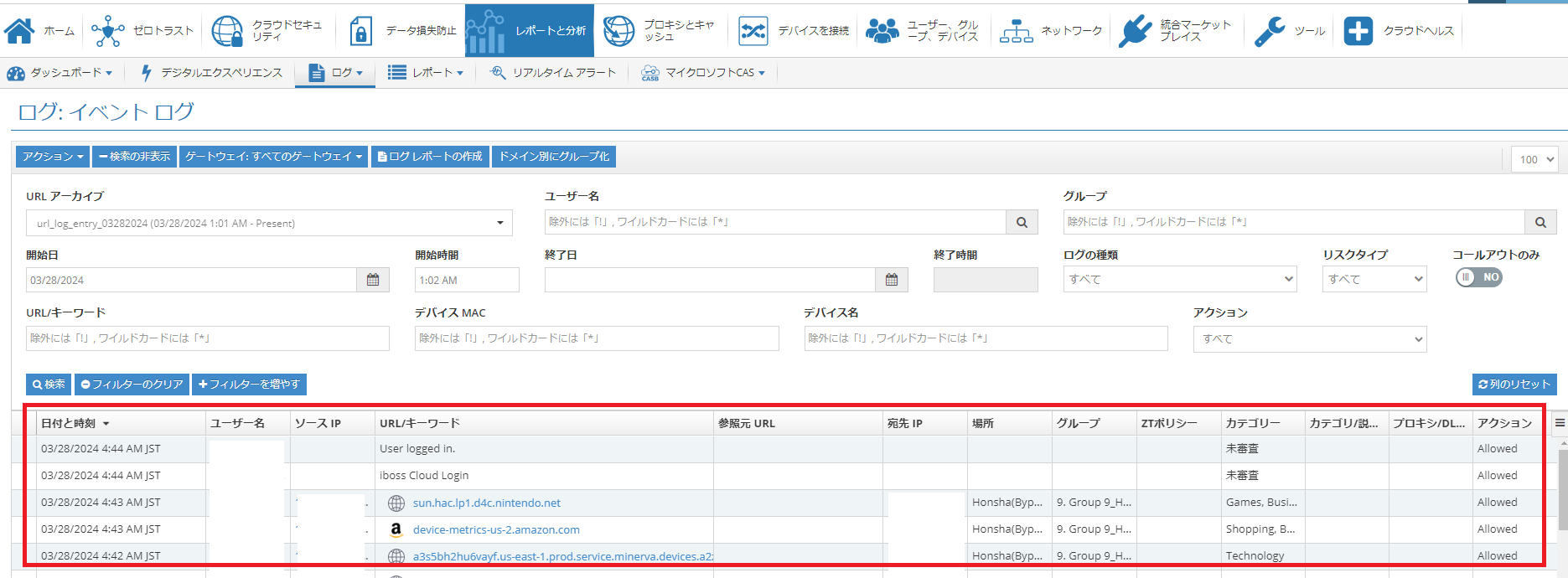Open the sun.hac.lp1.d4c.nintendo.net link
1568x578 pixels.
487,503
